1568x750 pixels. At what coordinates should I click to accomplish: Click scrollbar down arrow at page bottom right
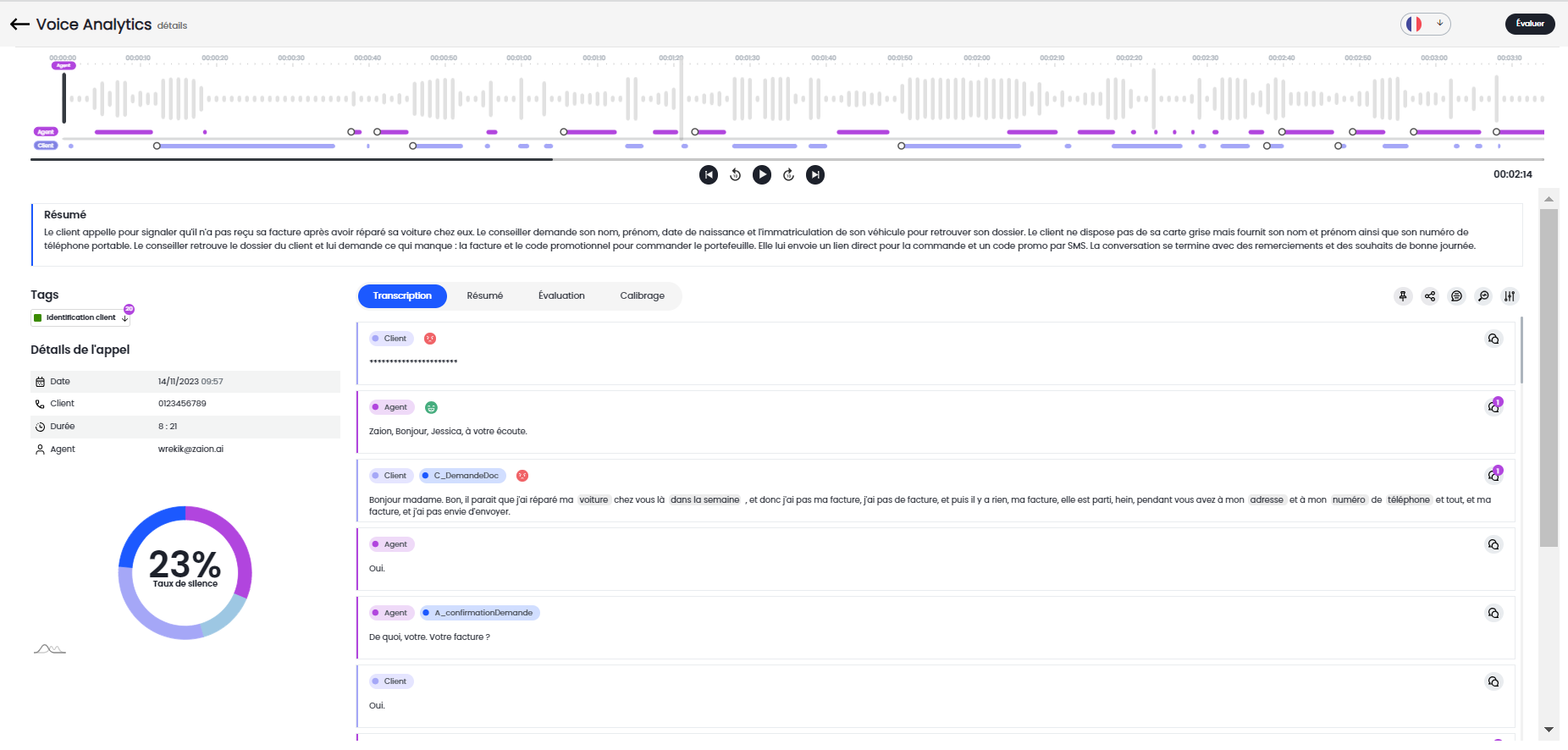(x=1549, y=729)
